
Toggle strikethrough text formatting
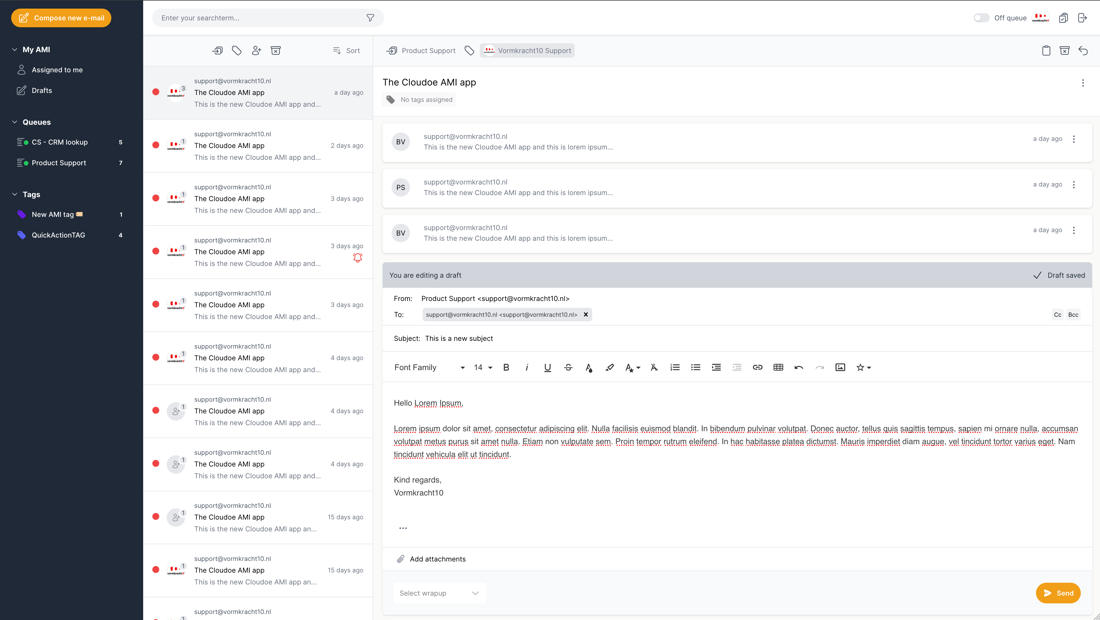coord(568,368)
